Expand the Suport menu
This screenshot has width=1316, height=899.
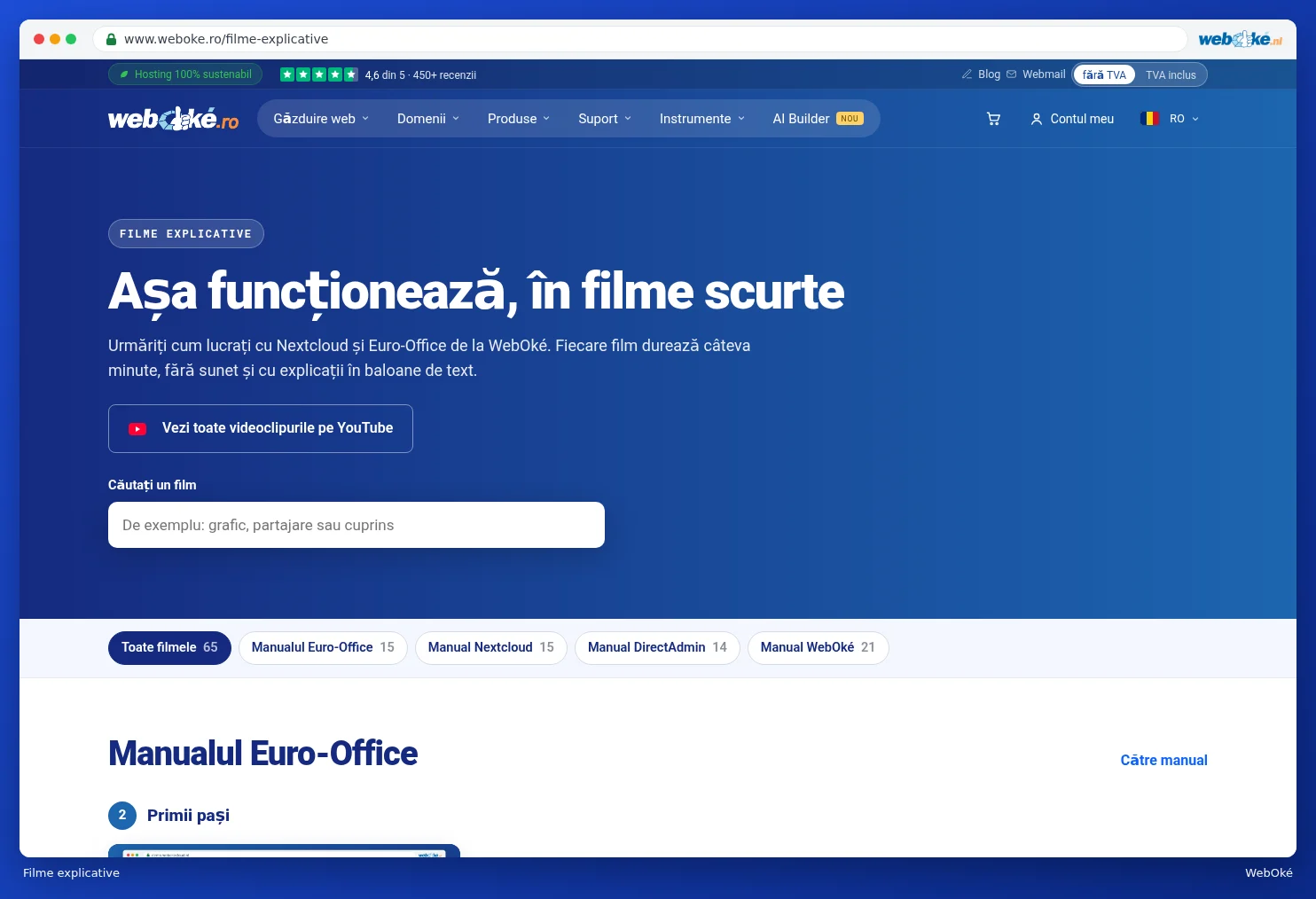coord(605,119)
